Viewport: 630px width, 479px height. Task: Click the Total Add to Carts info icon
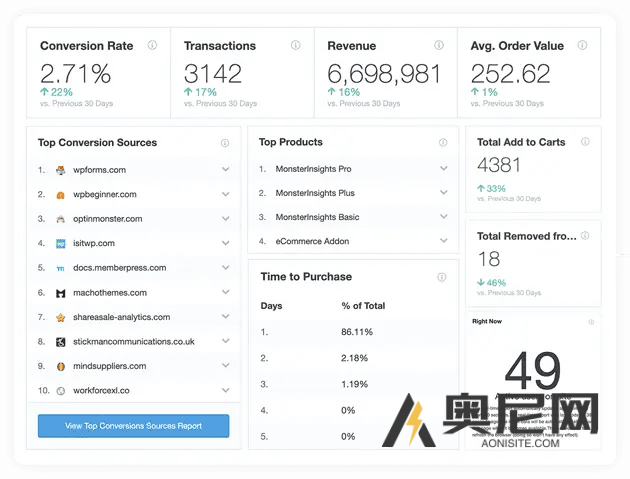click(585, 141)
